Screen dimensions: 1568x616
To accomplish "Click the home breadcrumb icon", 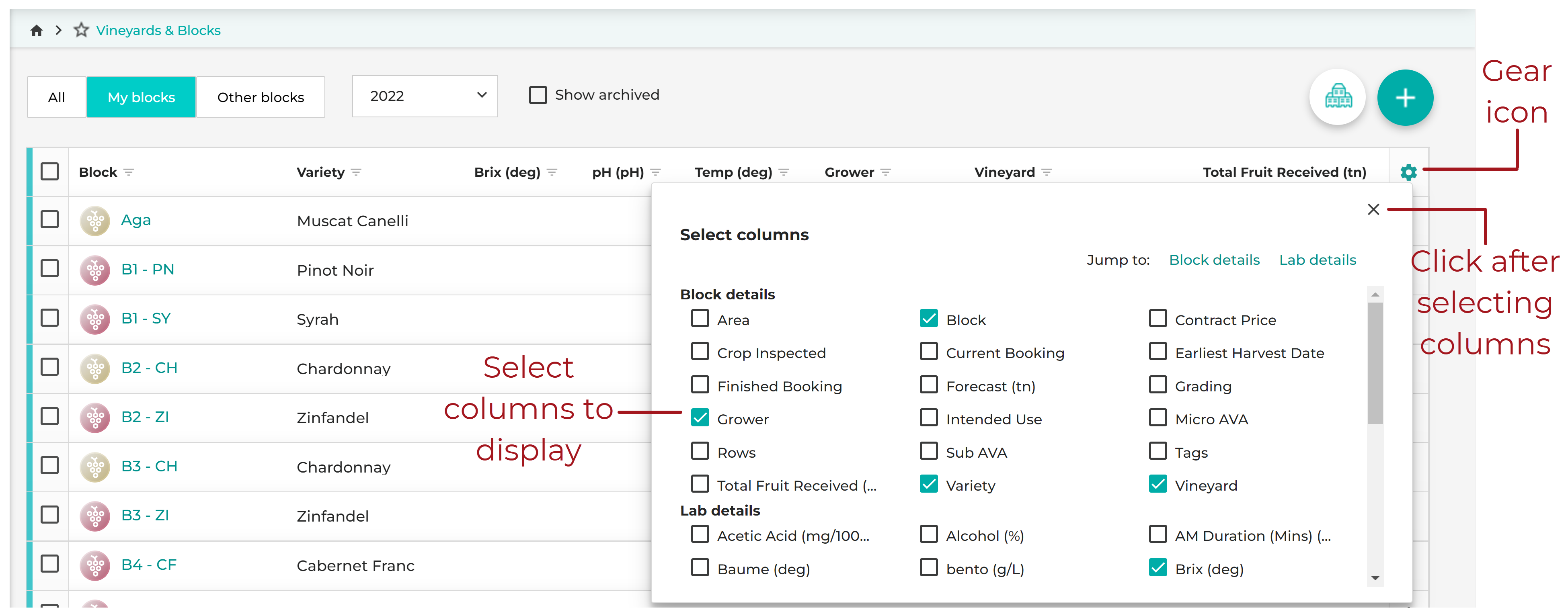I will (36, 30).
